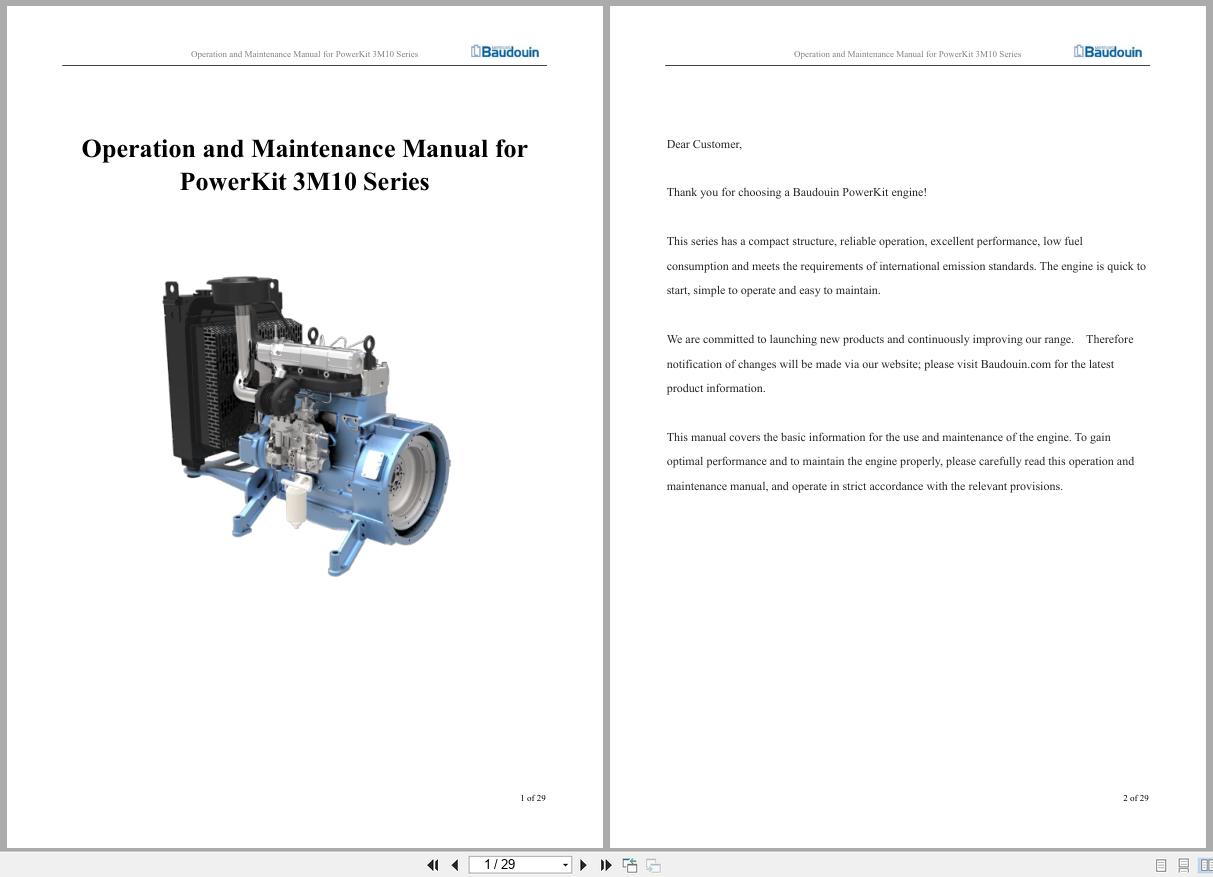Advance to the next page
The image size is (1213, 877).
point(583,864)
